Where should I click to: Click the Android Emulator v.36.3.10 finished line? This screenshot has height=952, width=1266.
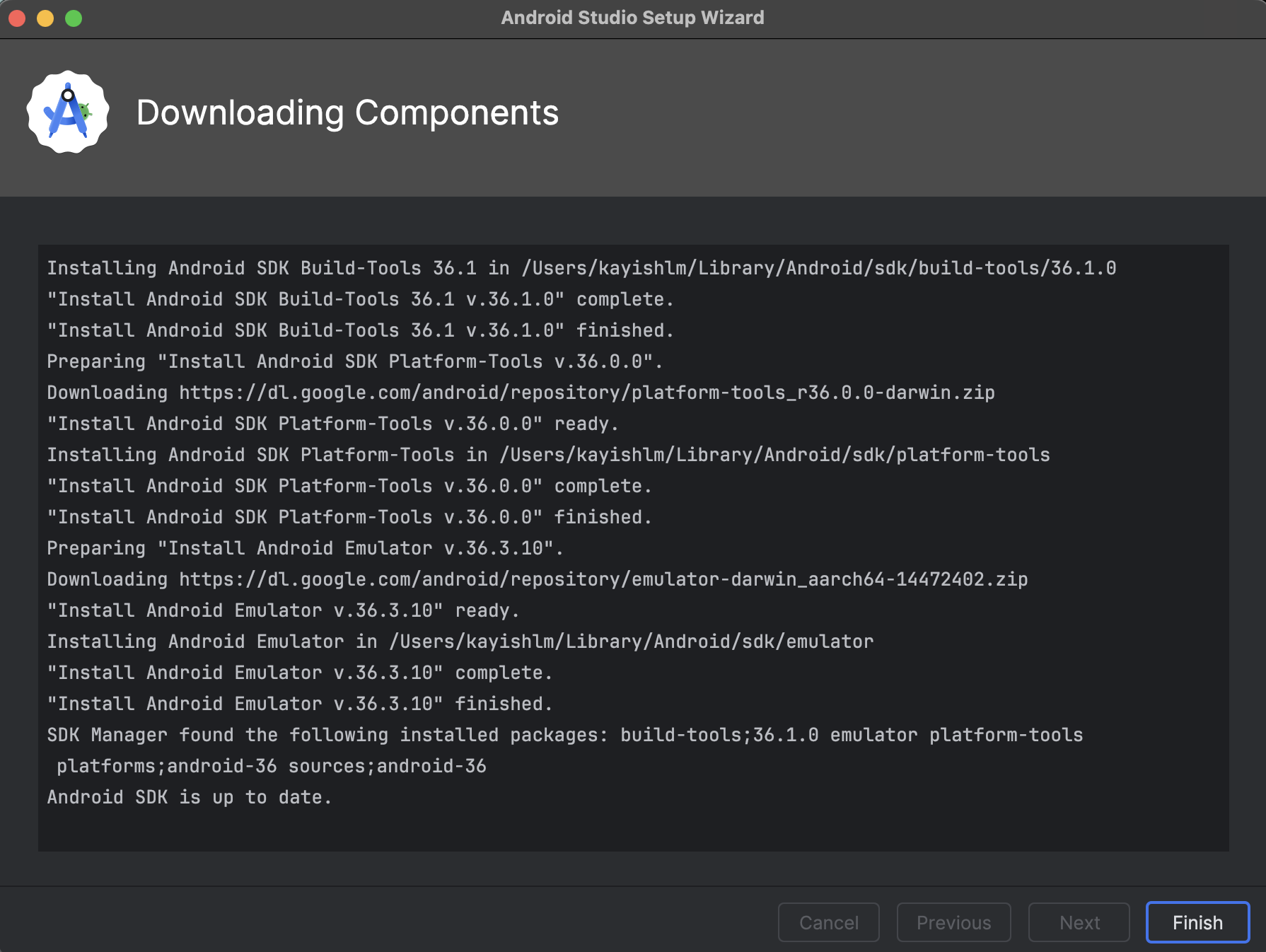point(300,704)
